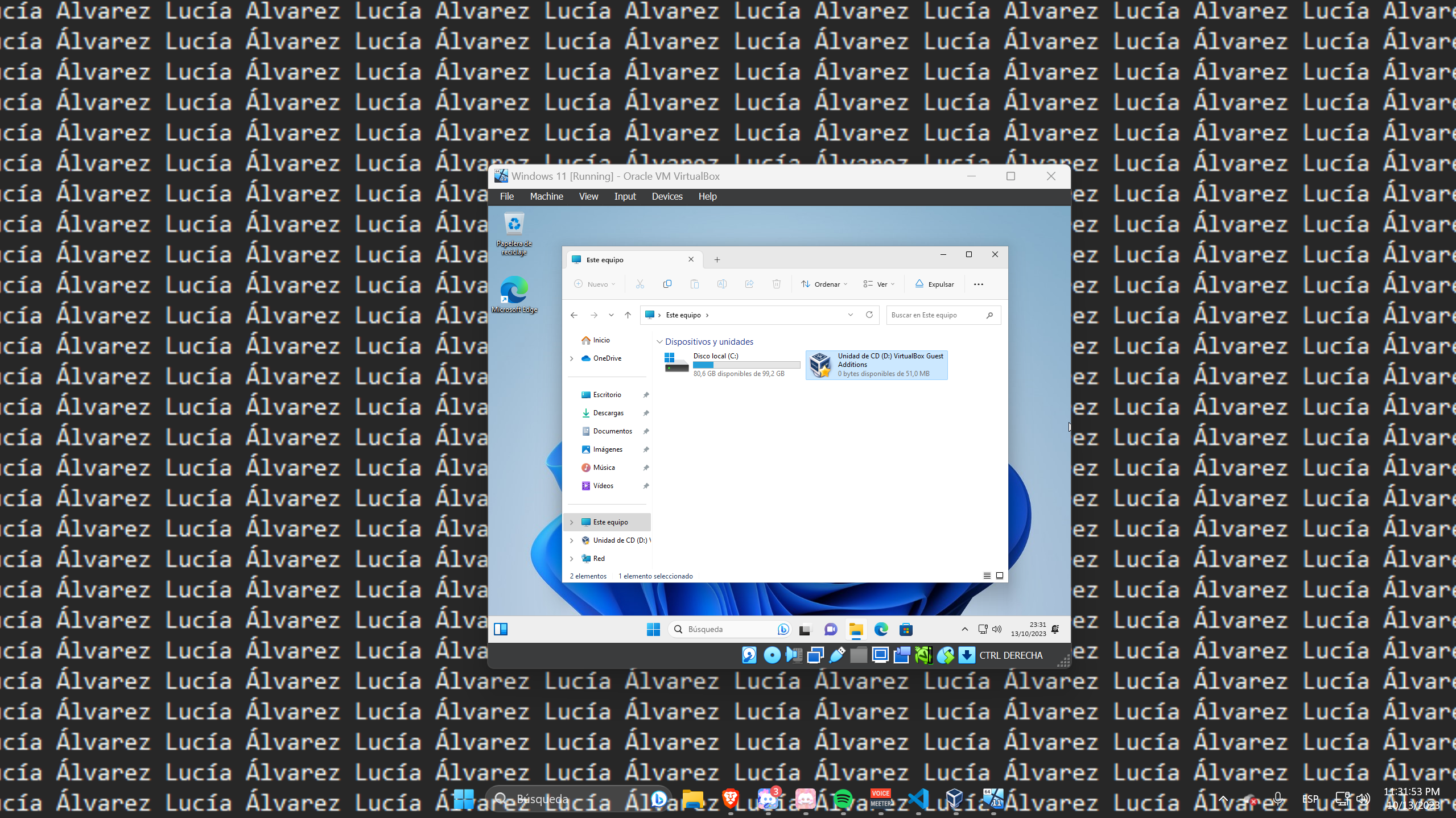Launch VoiceMeeter from the taskbar
This screenshot has width=1456, height=818.
pos(881,799)
